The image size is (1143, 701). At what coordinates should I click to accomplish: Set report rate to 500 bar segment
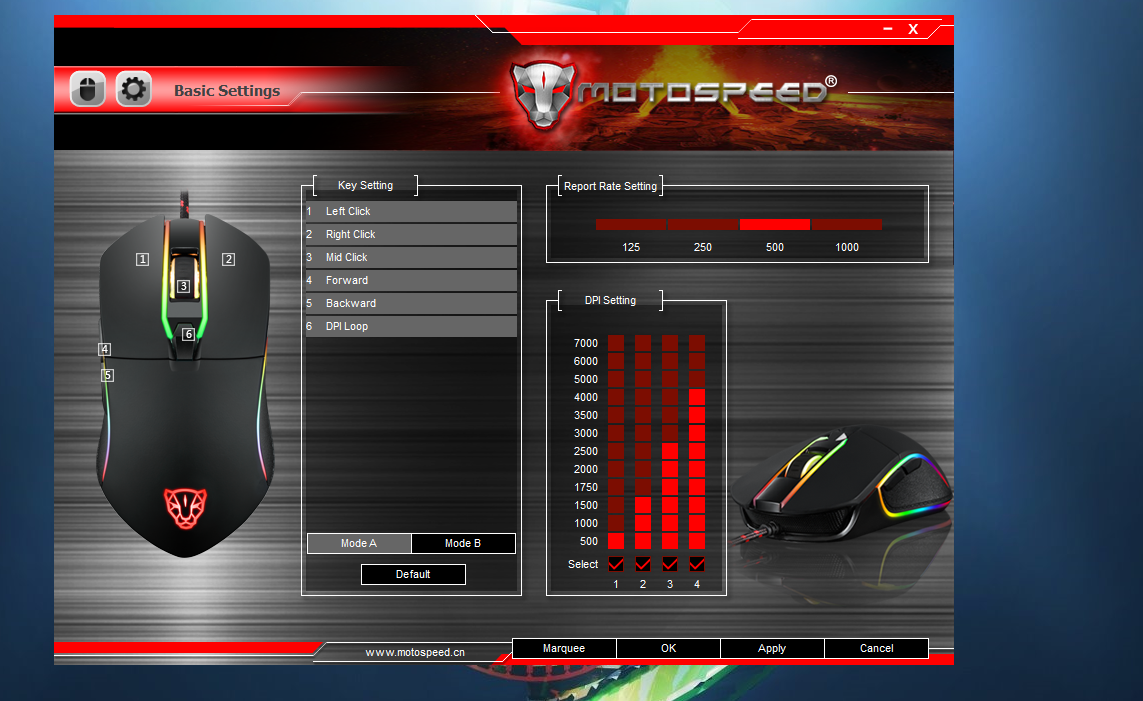click(x=775, y=224)
